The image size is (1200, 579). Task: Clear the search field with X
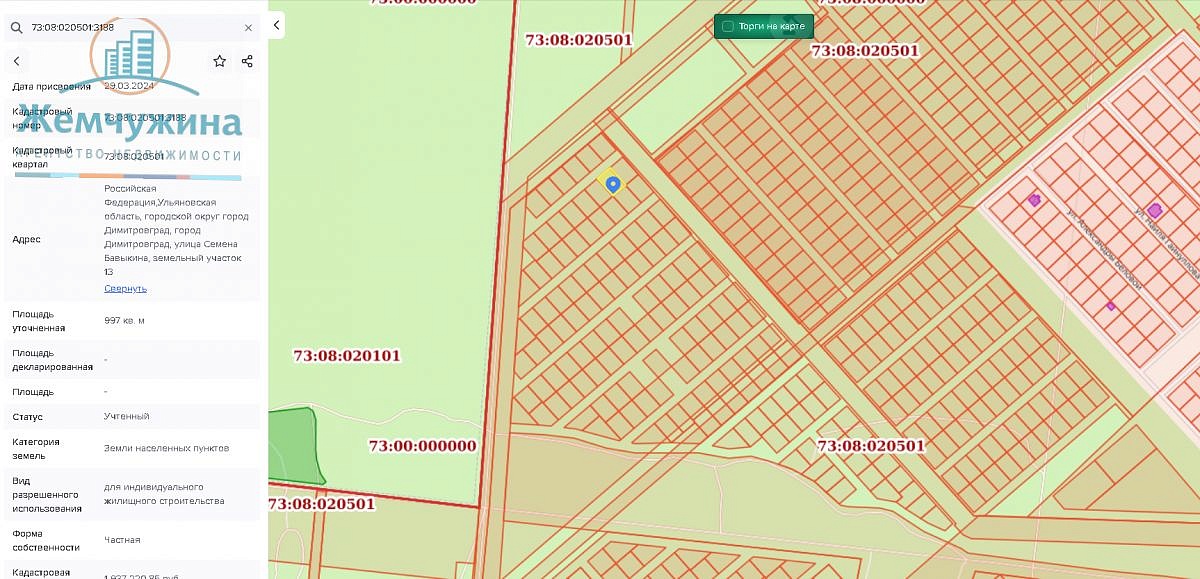pyautogui.click(x=248, y=28)
